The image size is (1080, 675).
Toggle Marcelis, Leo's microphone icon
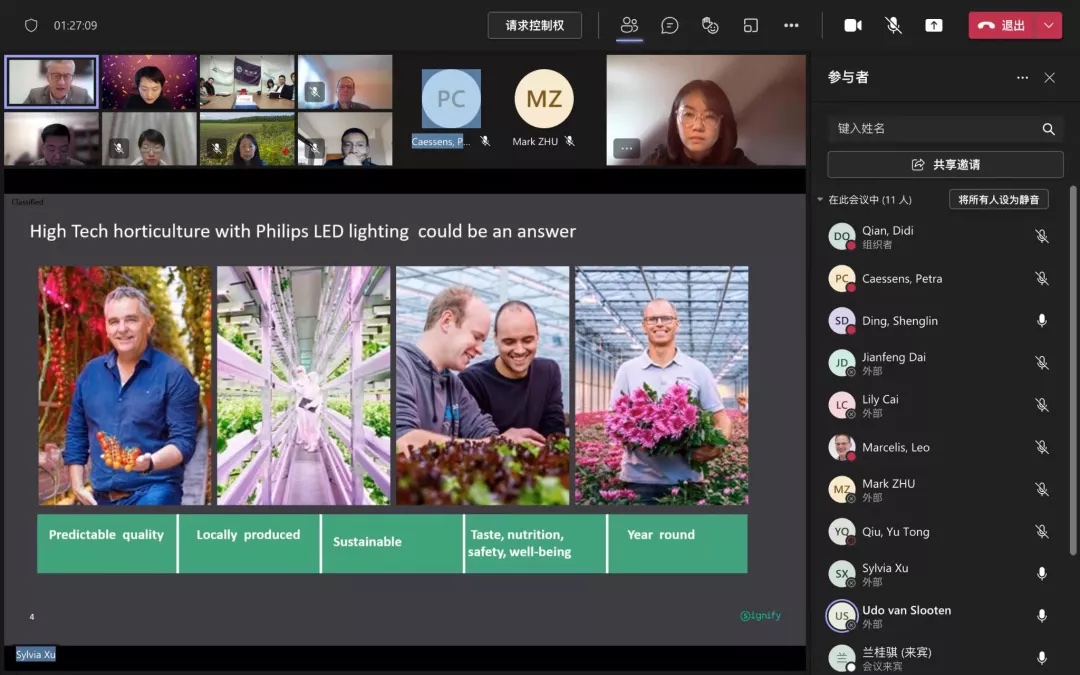pyautogui.click(x=1042, y=448)
